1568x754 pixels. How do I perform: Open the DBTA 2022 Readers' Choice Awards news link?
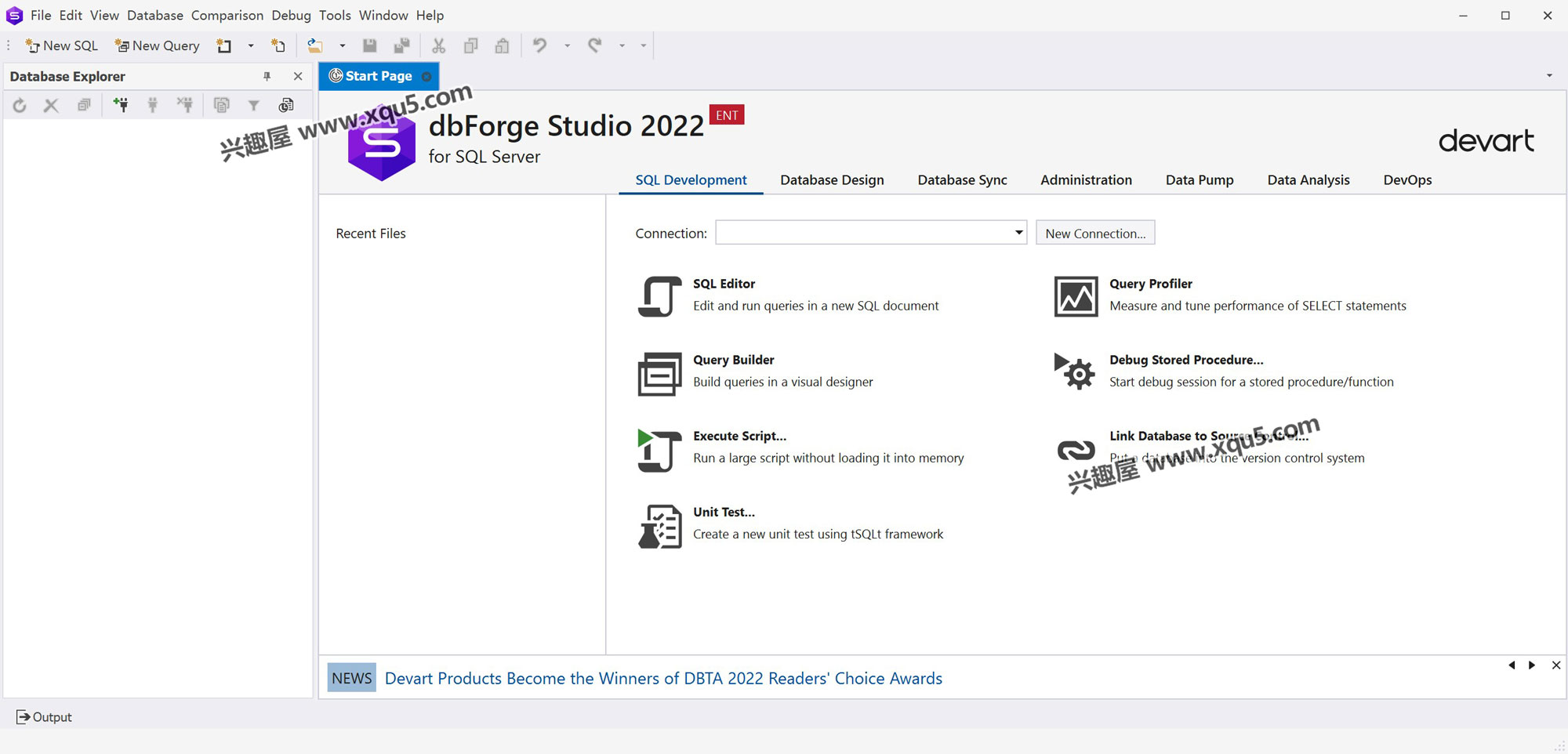pyautogui.click(x=663, y=678)
